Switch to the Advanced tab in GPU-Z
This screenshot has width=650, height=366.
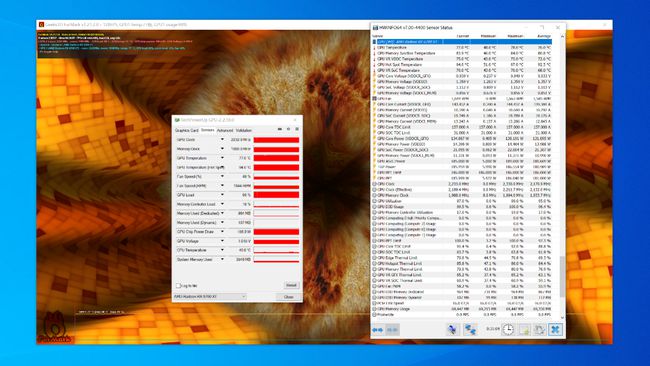225,130
